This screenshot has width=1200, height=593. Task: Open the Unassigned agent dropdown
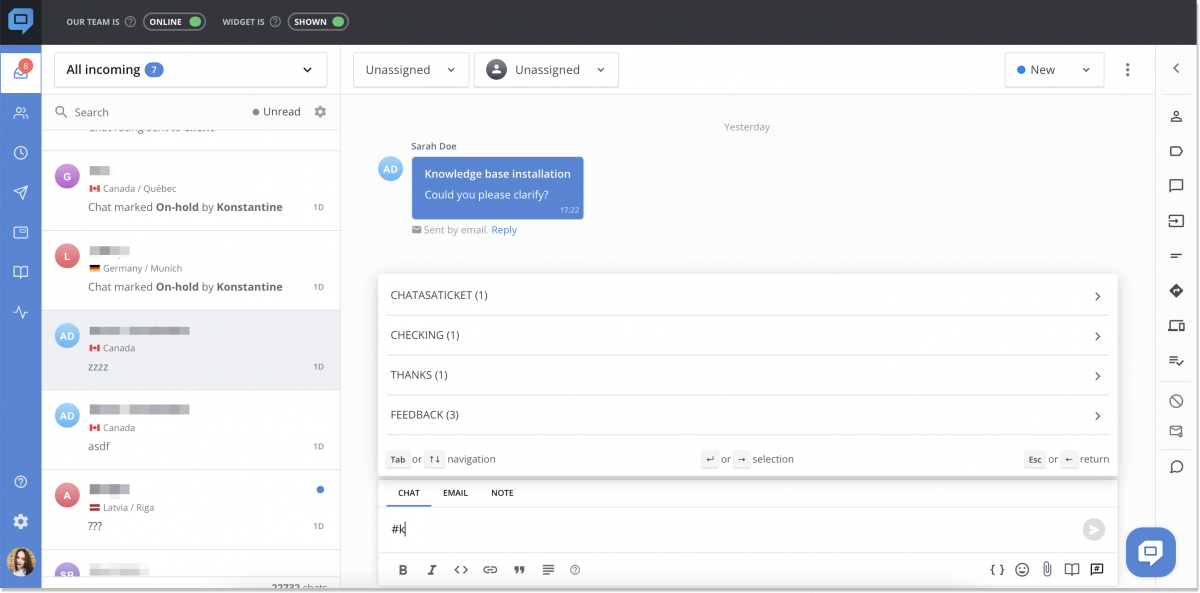click(546, 69)
